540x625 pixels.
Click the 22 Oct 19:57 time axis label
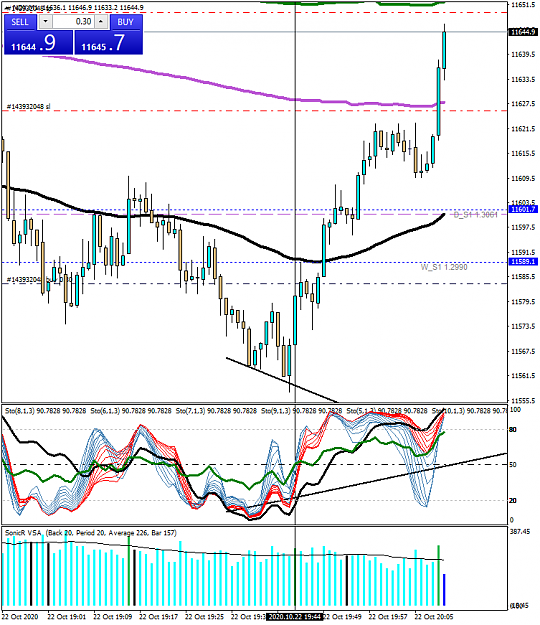388,617
